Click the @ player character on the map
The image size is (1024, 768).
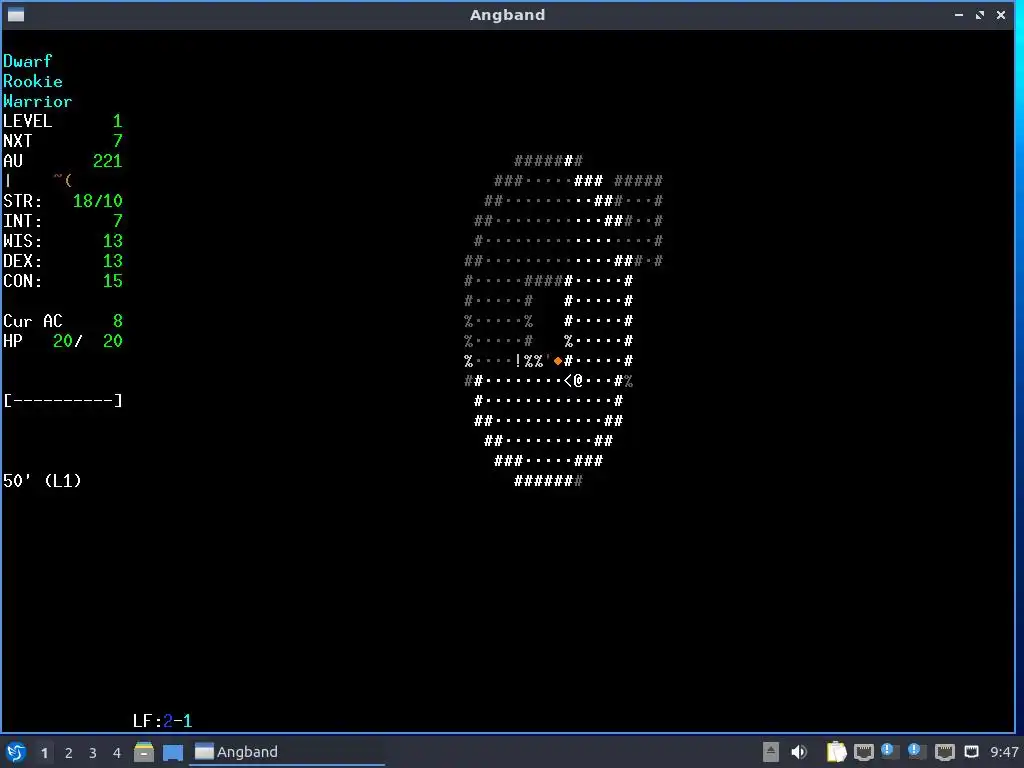[578, 381]
